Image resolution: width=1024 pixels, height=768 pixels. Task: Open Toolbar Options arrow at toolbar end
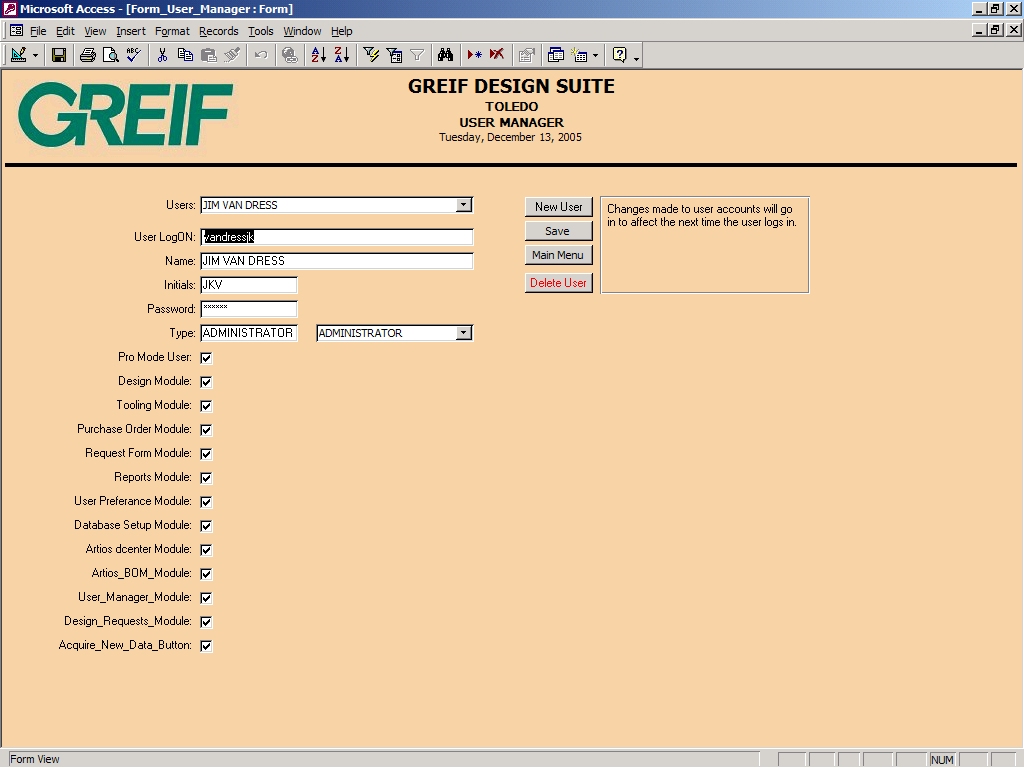pyautogui.click(x=636, y=57)
